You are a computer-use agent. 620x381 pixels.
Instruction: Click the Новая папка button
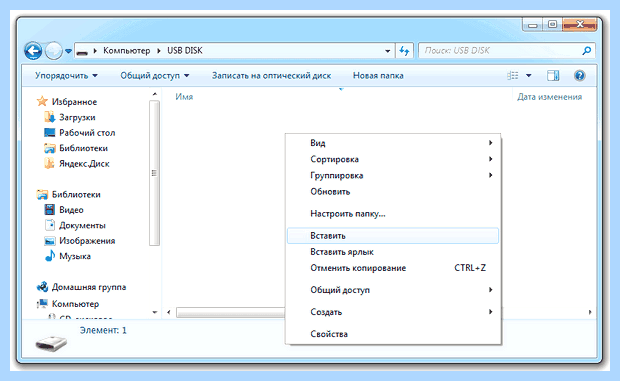[x=378, y=75]
